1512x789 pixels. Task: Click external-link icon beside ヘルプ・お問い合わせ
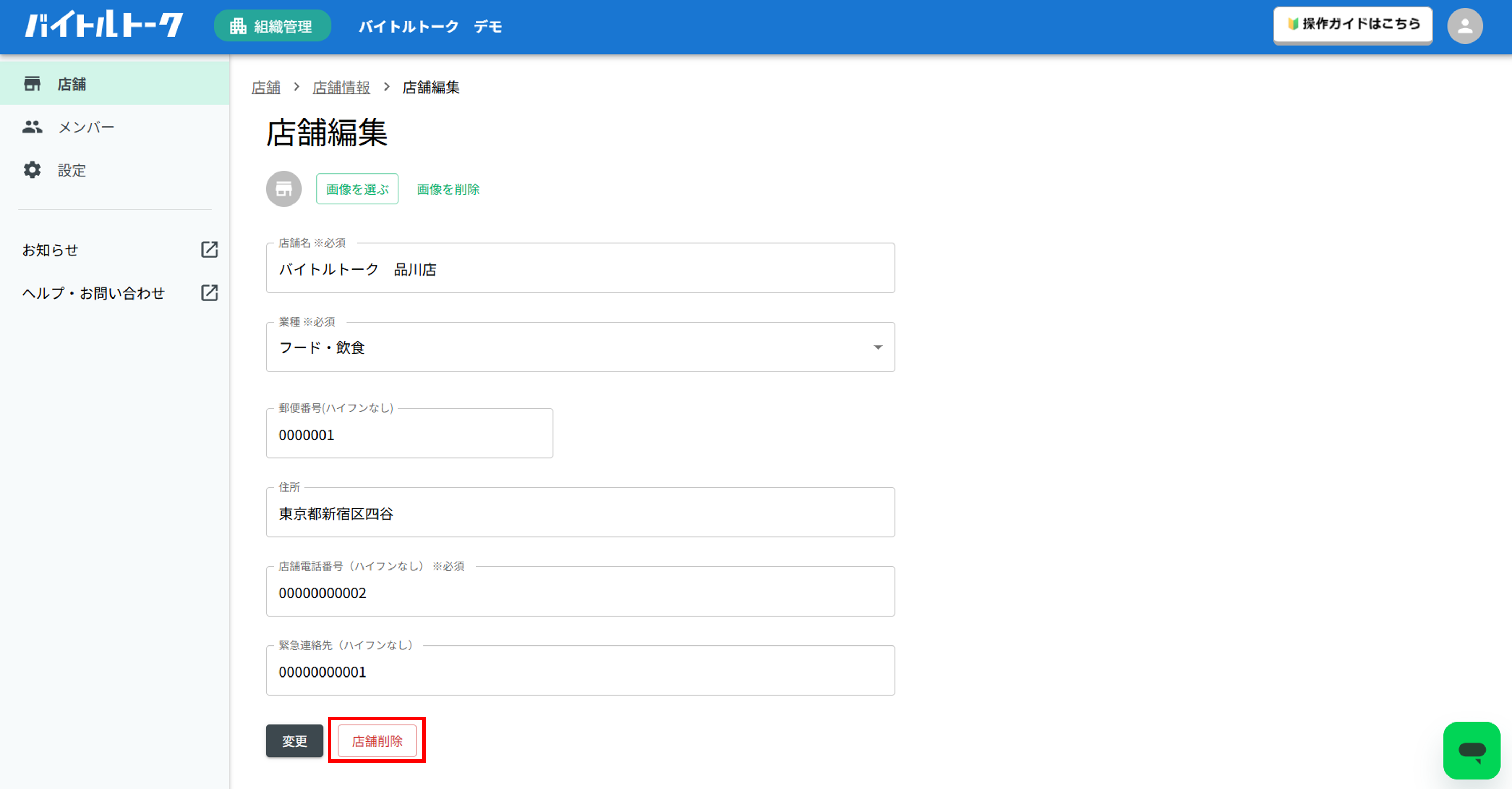pos(209,293)
